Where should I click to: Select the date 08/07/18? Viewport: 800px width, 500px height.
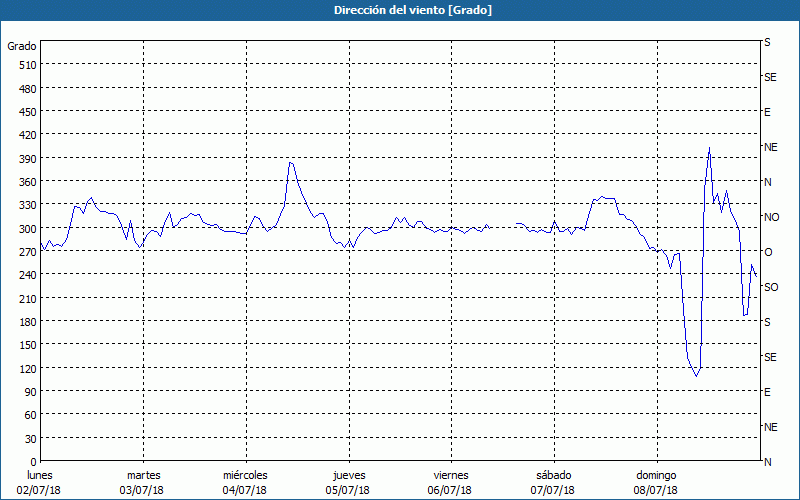[x=656, y=490]
